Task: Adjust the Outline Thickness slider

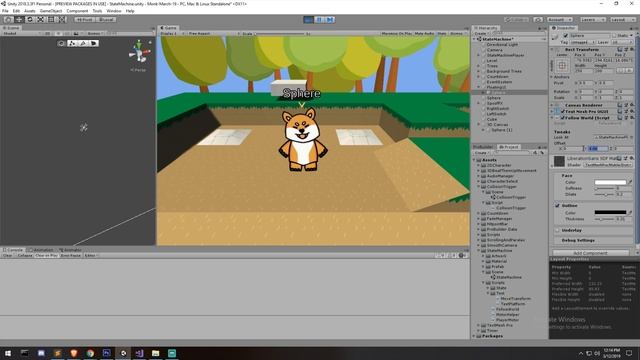Action: (604, 219)
